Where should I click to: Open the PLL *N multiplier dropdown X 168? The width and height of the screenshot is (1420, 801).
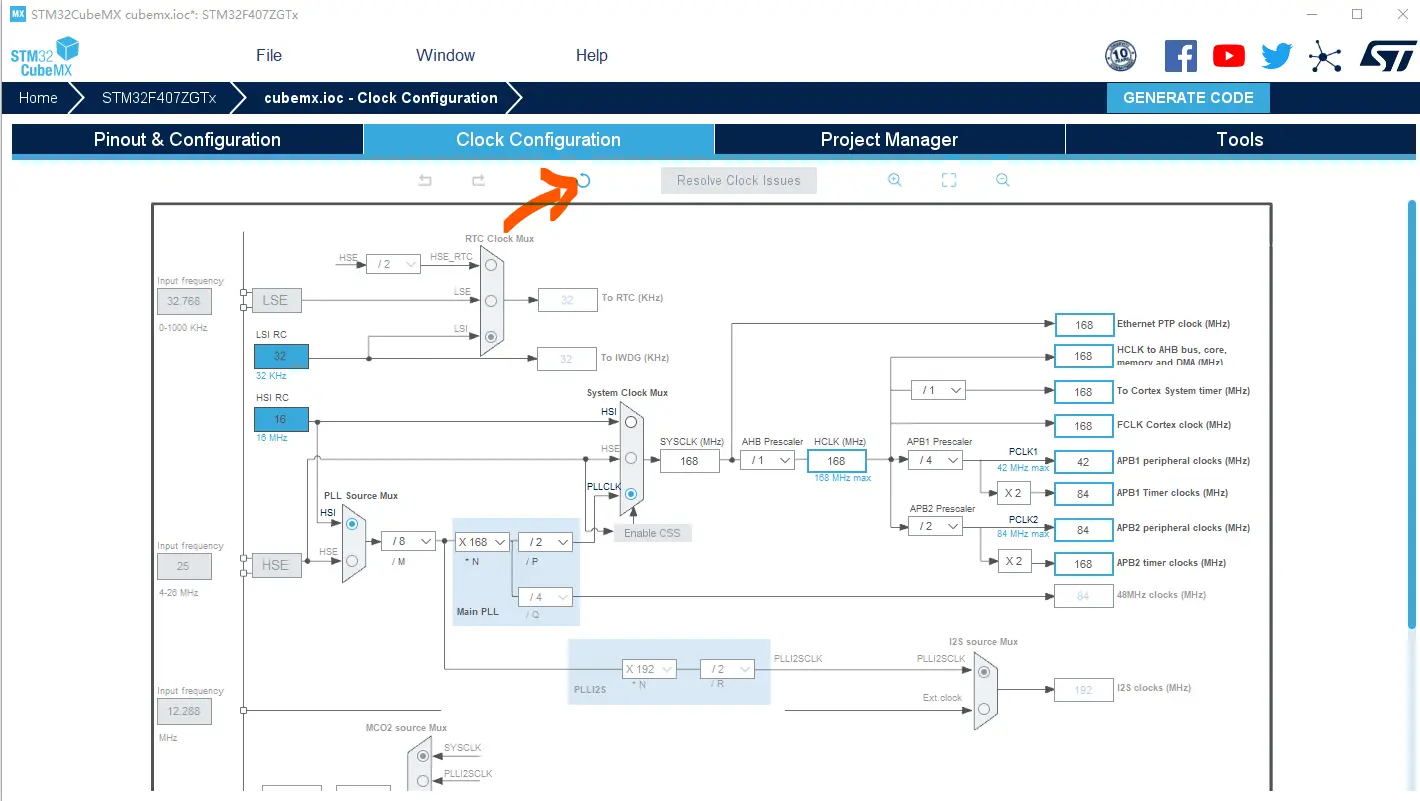[482, 542]
